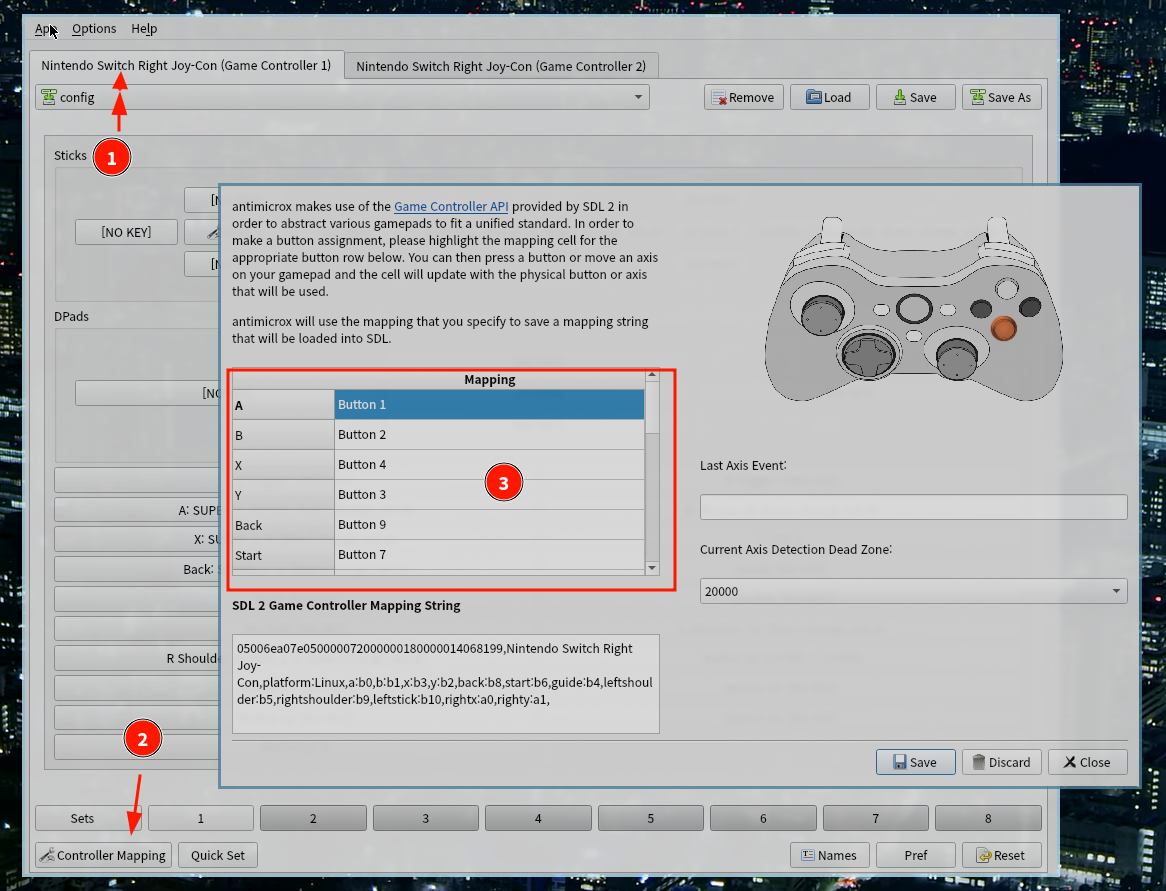Select set 3
The image size is (1166, 891).
click(425, 818)
